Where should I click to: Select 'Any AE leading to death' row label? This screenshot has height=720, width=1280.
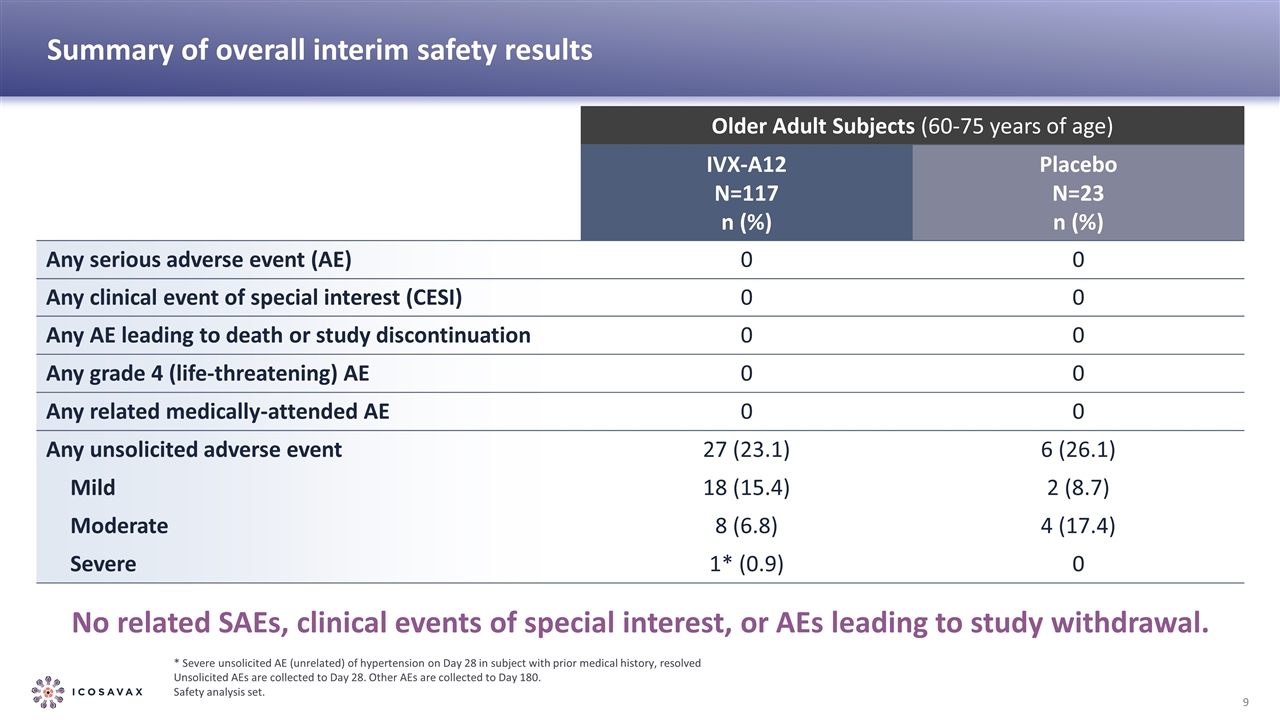coord(288,336)
